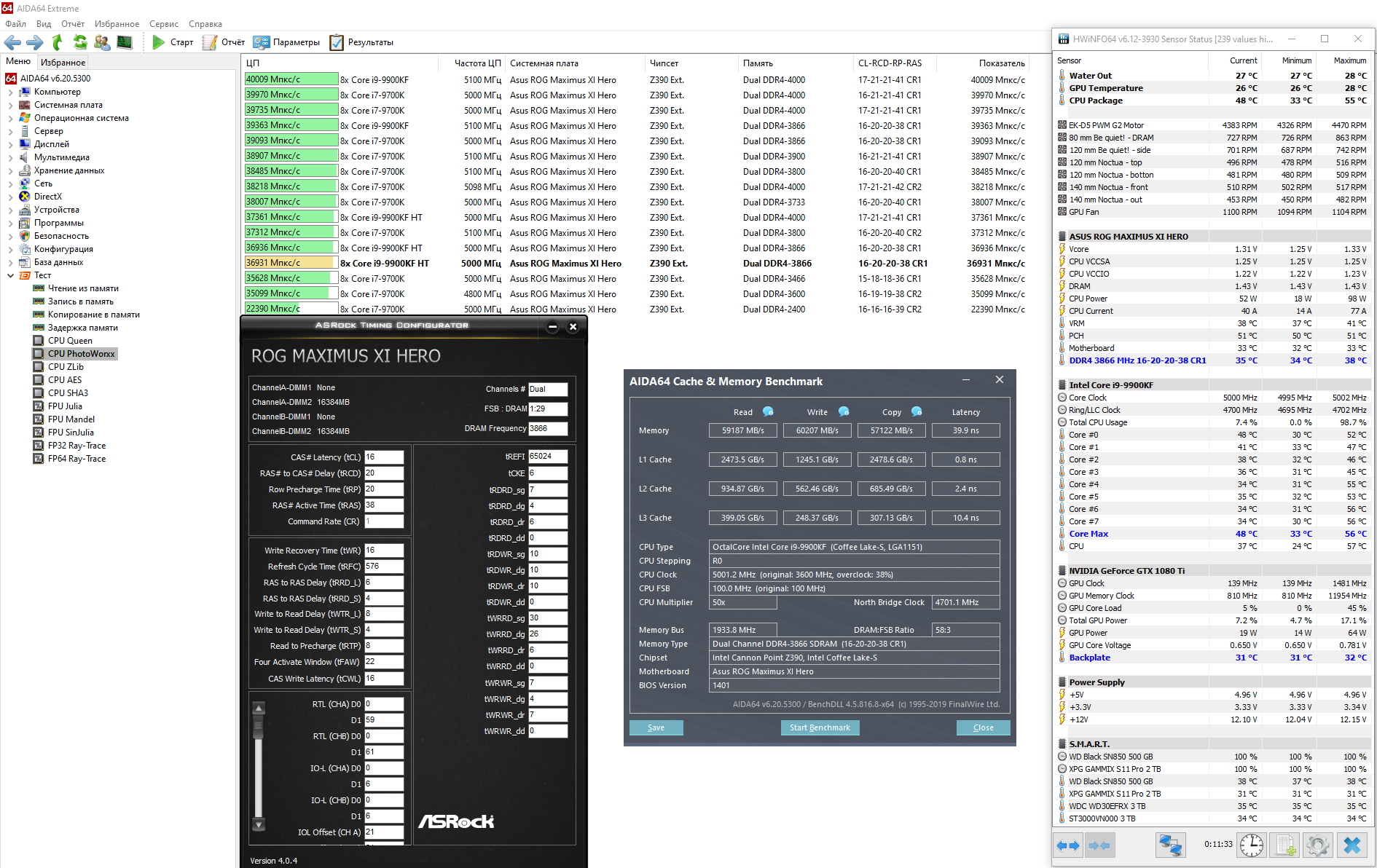The image size is (1377, 868).
Task: Open HWiNFO remote network monitors button
Action: click(1171, 845)
